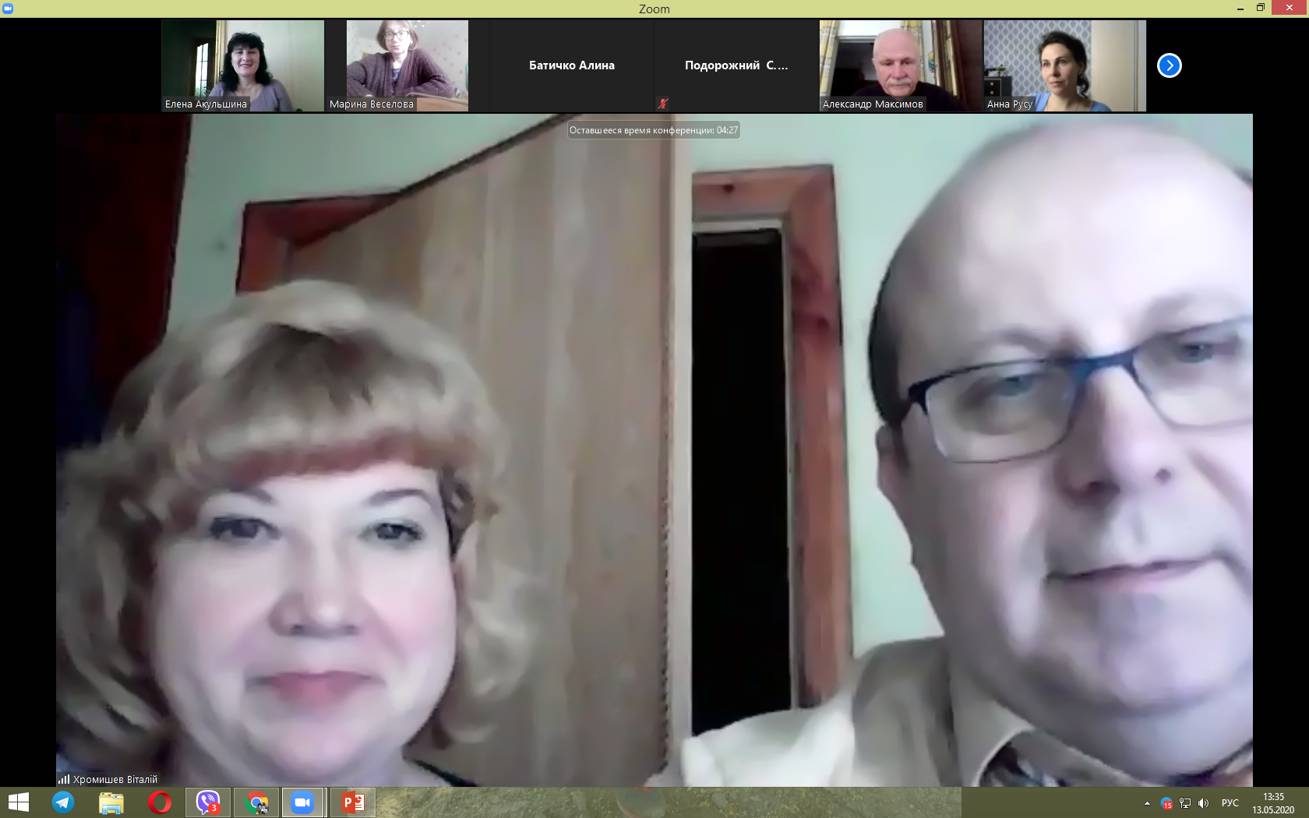Open Telegram from the taskbar
1309x818 pixels.
click(x=63, y=802)
